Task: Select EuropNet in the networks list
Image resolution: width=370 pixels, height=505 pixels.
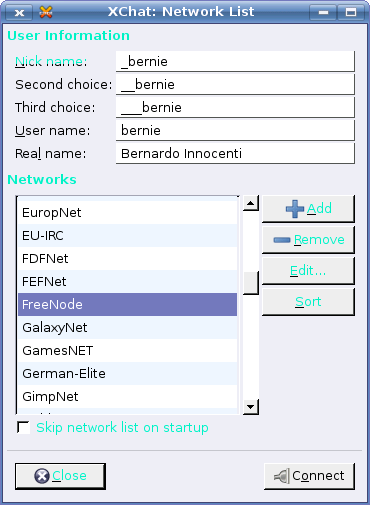Action: click(x=127, y=213)
